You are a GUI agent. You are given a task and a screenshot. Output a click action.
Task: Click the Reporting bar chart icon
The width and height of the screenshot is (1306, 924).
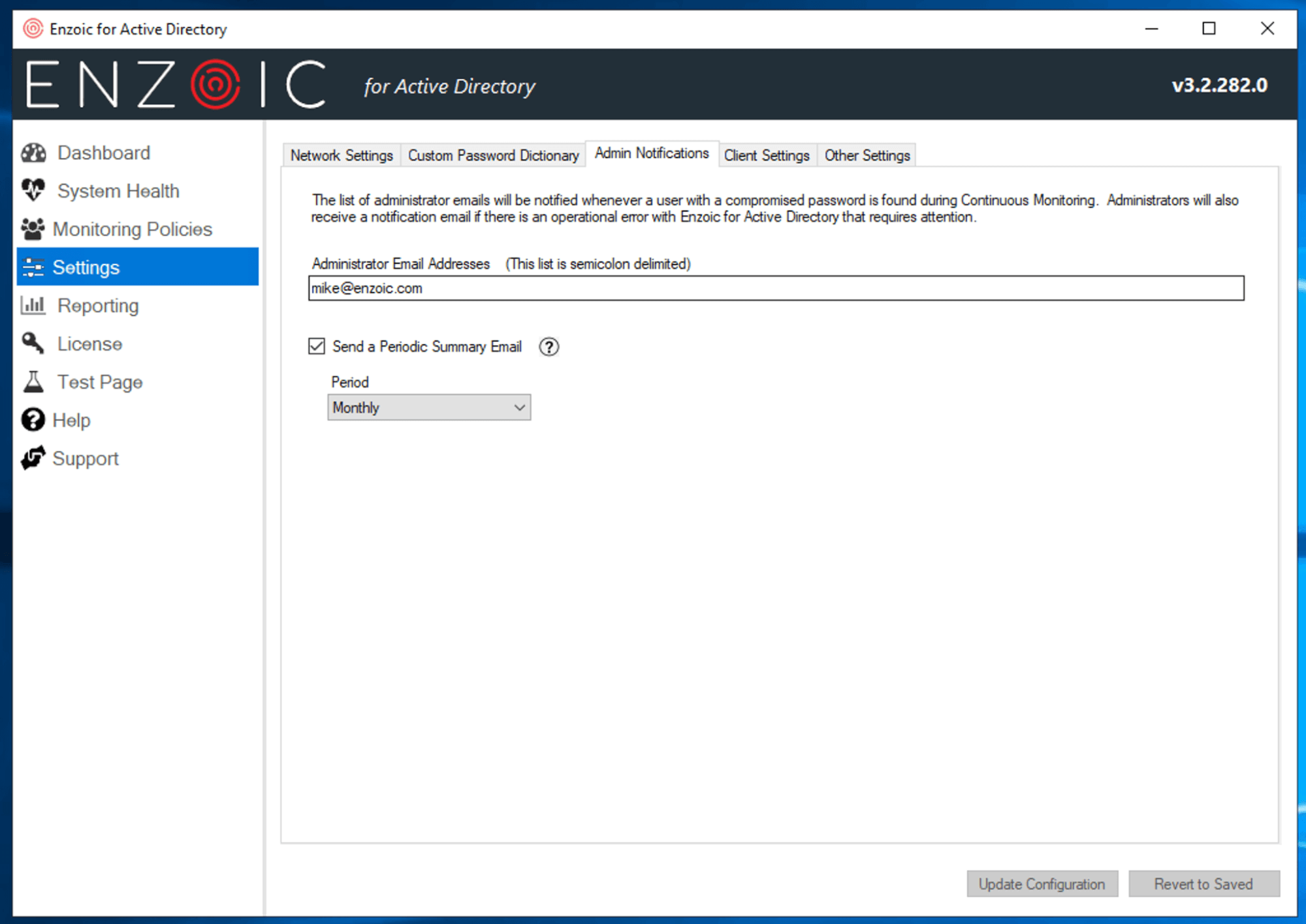click(33, 305)
